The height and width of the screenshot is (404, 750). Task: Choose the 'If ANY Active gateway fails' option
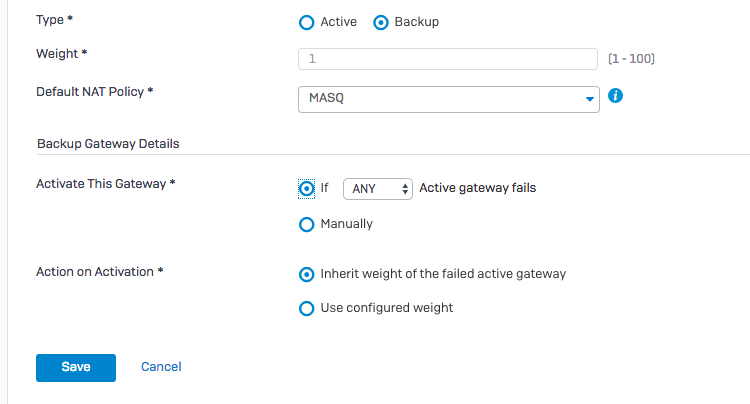pyautogui.click(x=307, y=189)
